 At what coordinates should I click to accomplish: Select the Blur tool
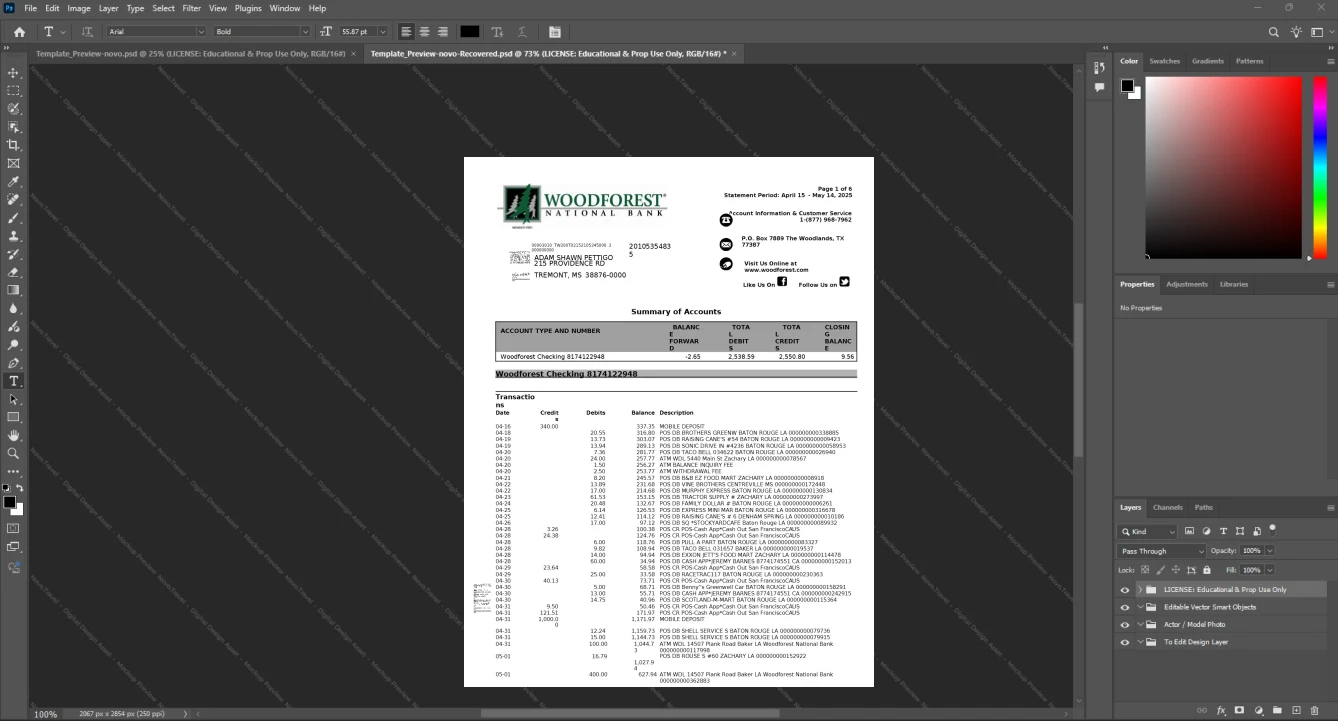click(14, 308)
